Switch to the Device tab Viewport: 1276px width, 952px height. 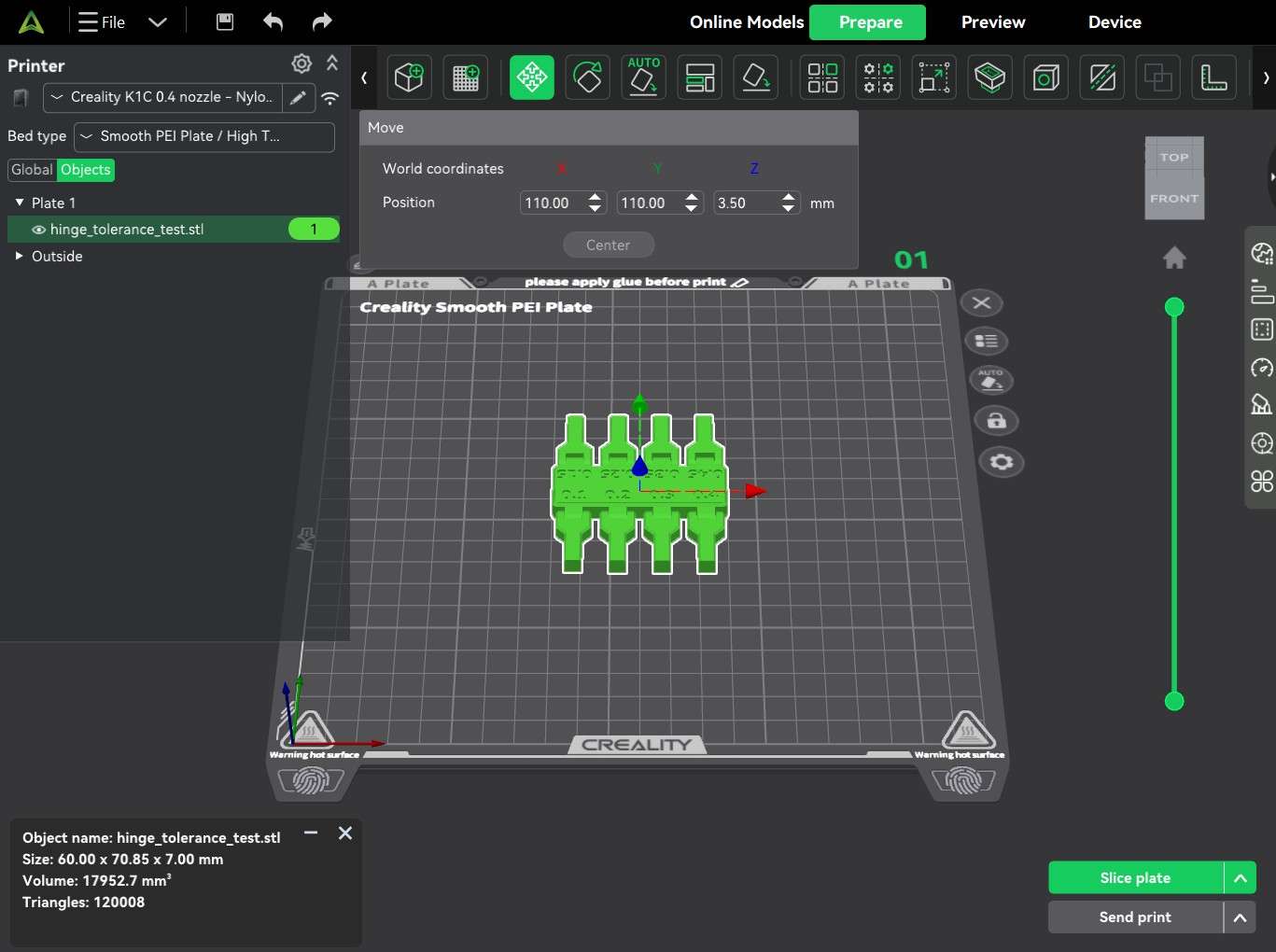1115,22
